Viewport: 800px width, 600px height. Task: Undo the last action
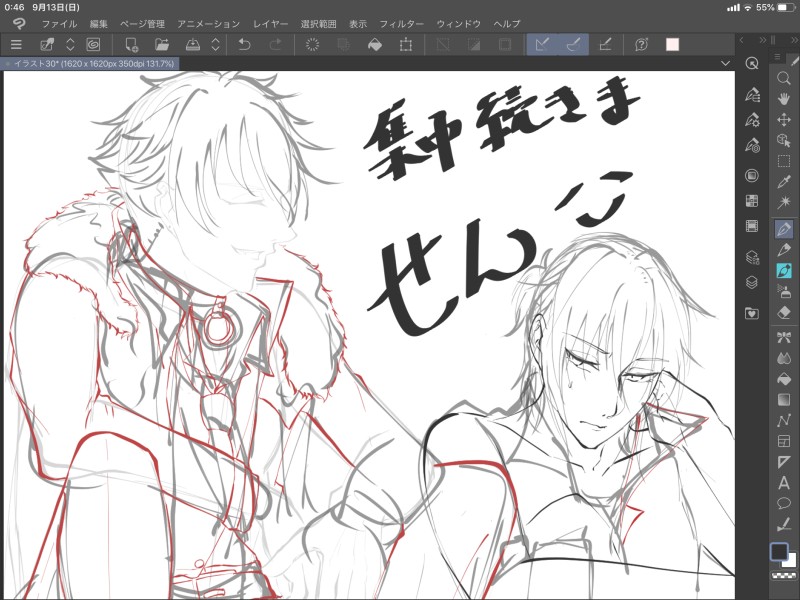tap(244, 44)
